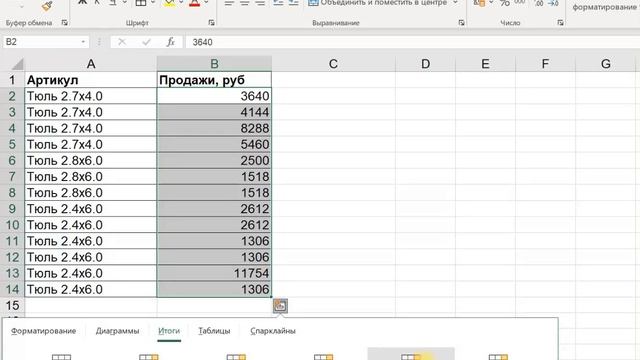Select column E header
This screenshot has width=640, height=360.
point(485,64)
